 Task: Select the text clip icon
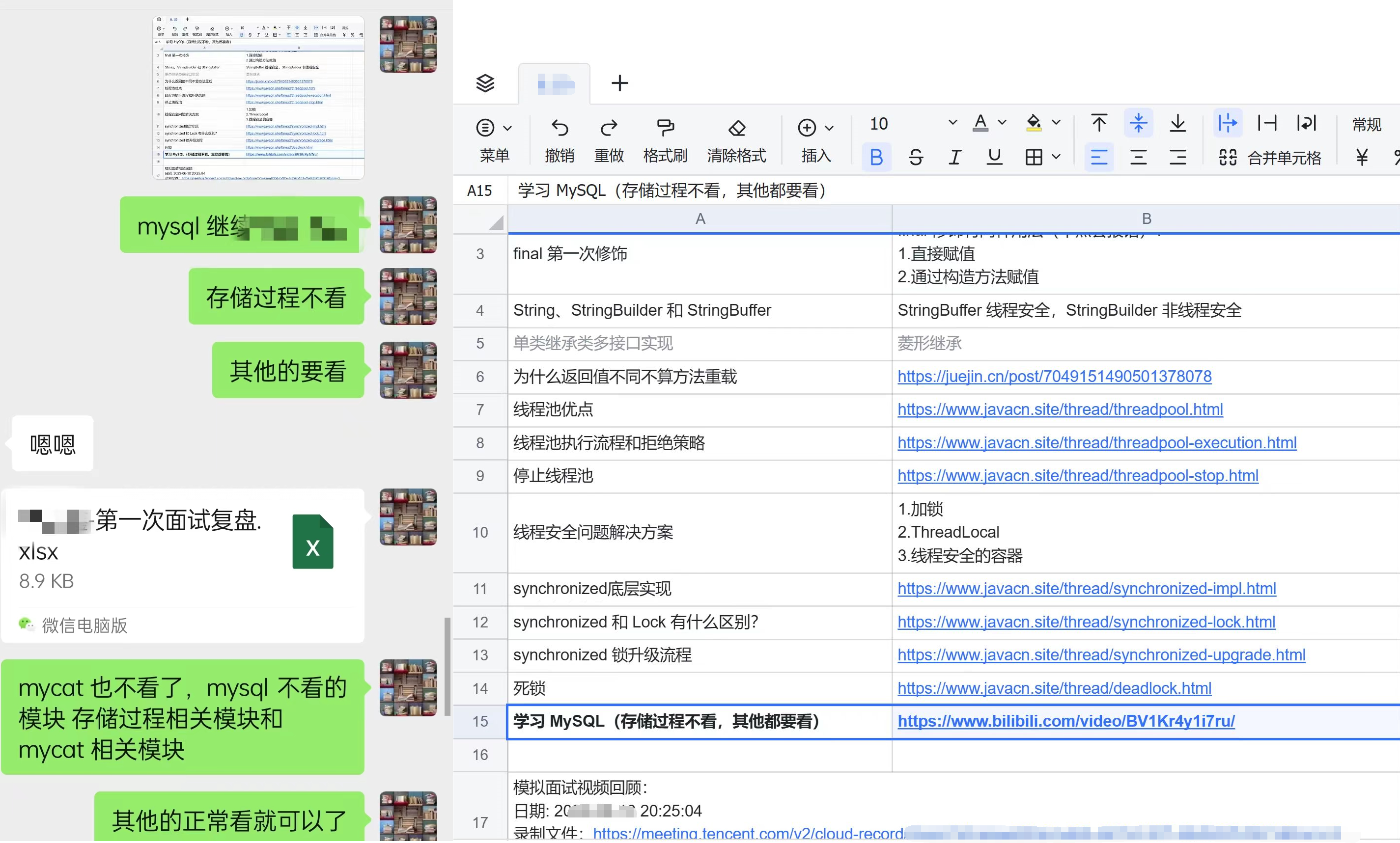tap(1267, 123)
